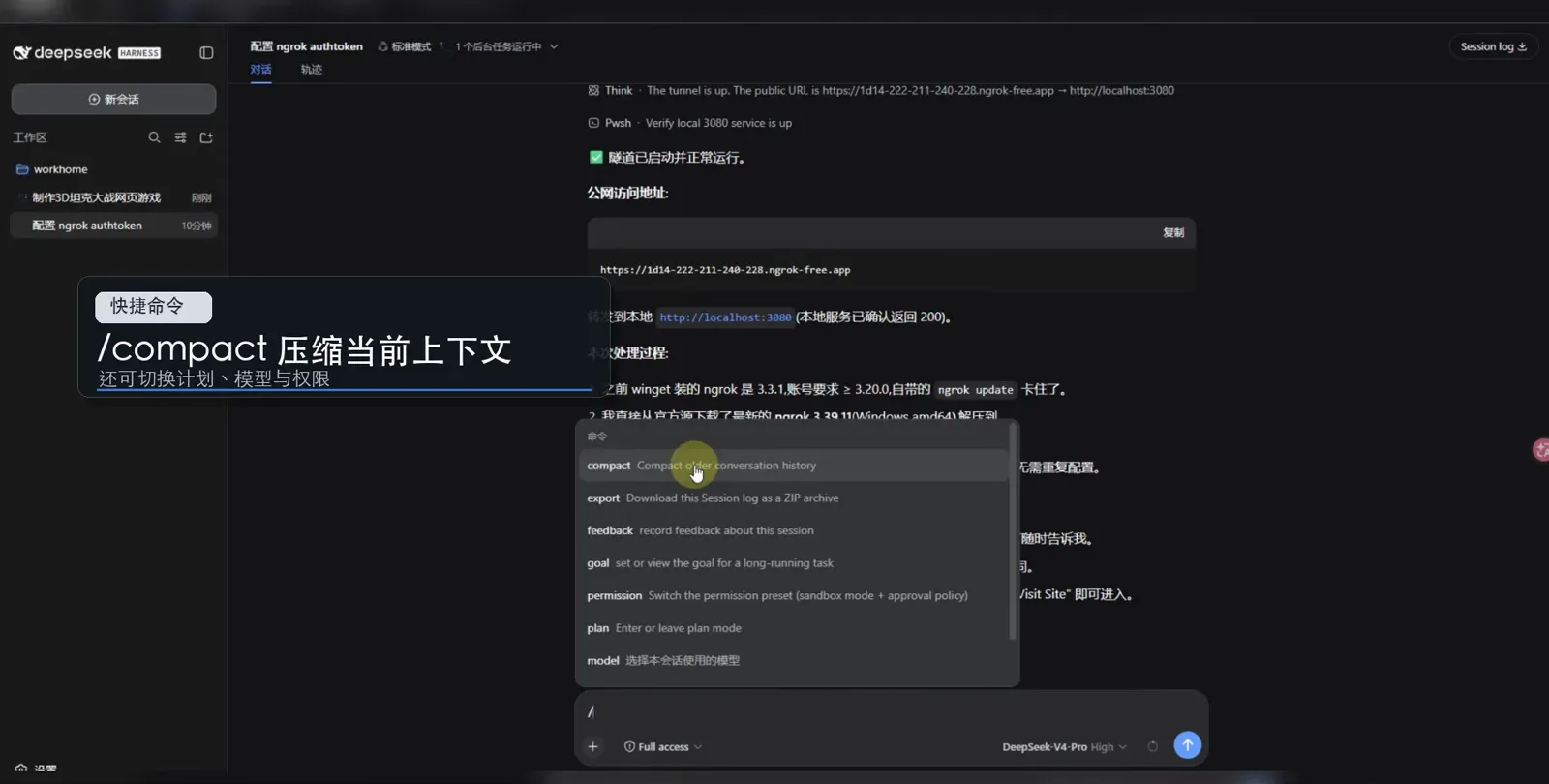1549x784 pixels.
Task: Open the workhome workspace folder
Action: pos(114,169)
